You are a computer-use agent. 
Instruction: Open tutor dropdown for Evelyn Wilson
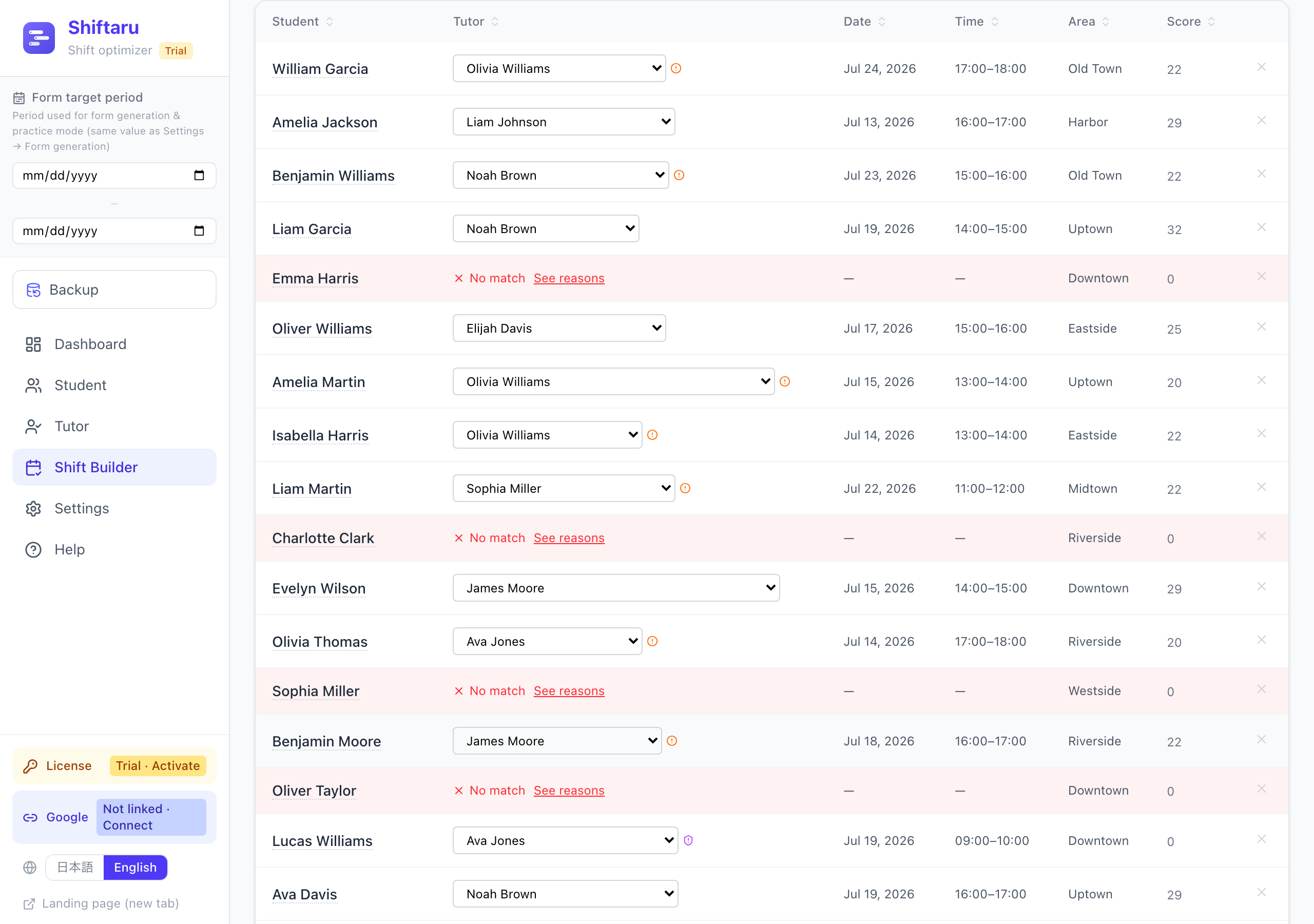(x=616, y=588)
